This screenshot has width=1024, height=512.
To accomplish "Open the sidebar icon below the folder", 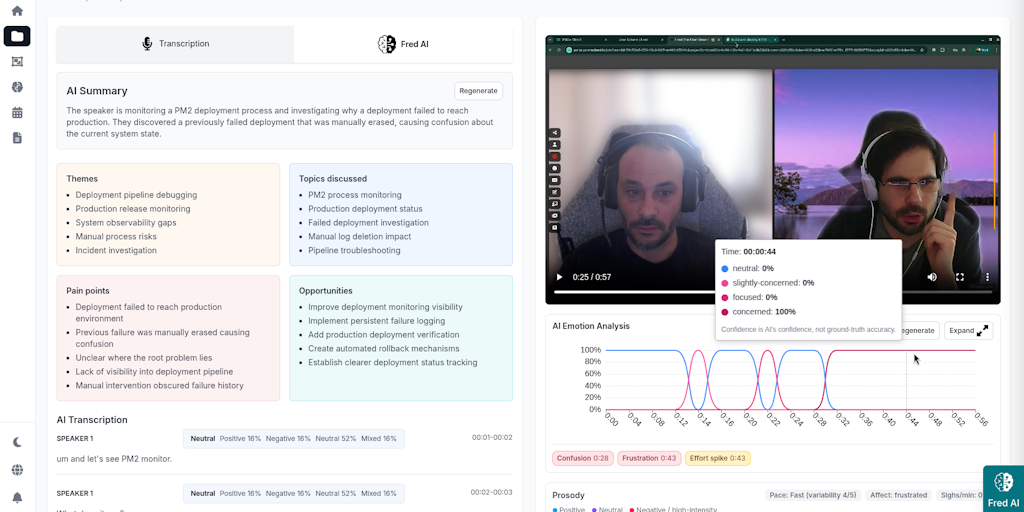I will tap(17, 61).
